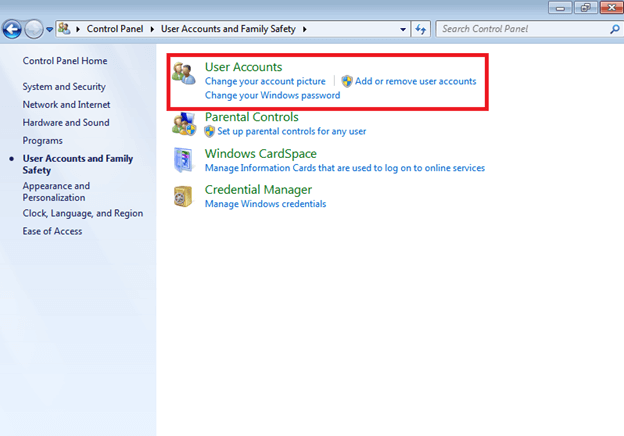624x436 pixels.
Task: Click shield icon beside Set up parental controls
Action: (x=210, y=131)
